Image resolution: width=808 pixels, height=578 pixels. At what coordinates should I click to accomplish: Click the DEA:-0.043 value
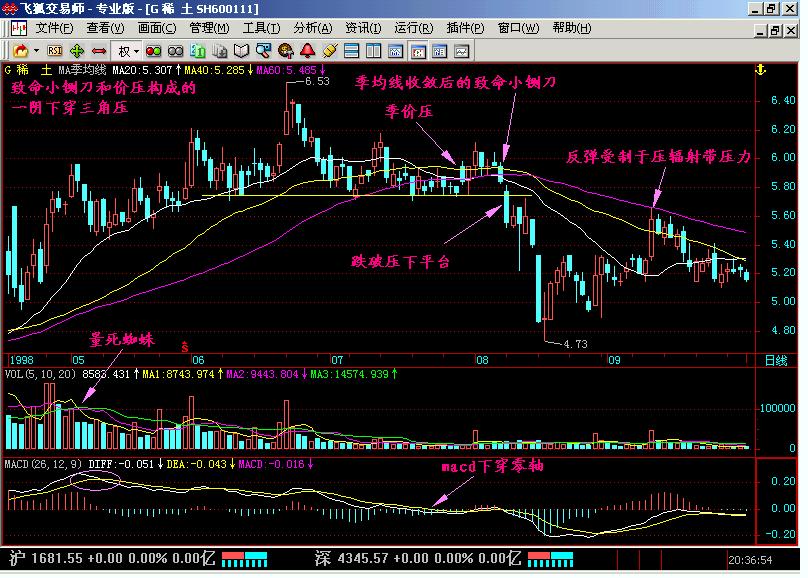[x=196, y=464]
